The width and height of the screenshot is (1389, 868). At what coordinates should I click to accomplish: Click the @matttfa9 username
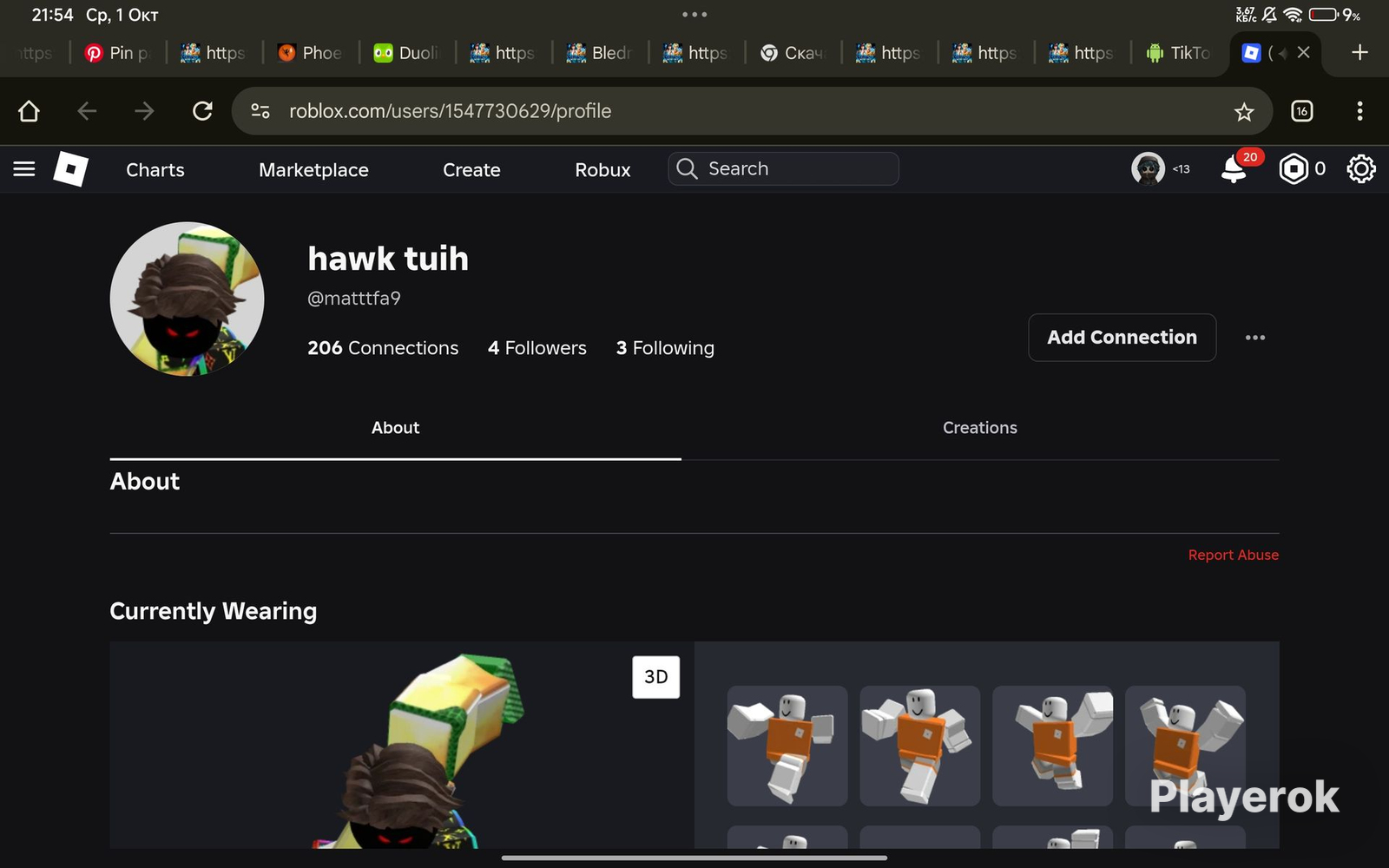[x=354, y=299]
